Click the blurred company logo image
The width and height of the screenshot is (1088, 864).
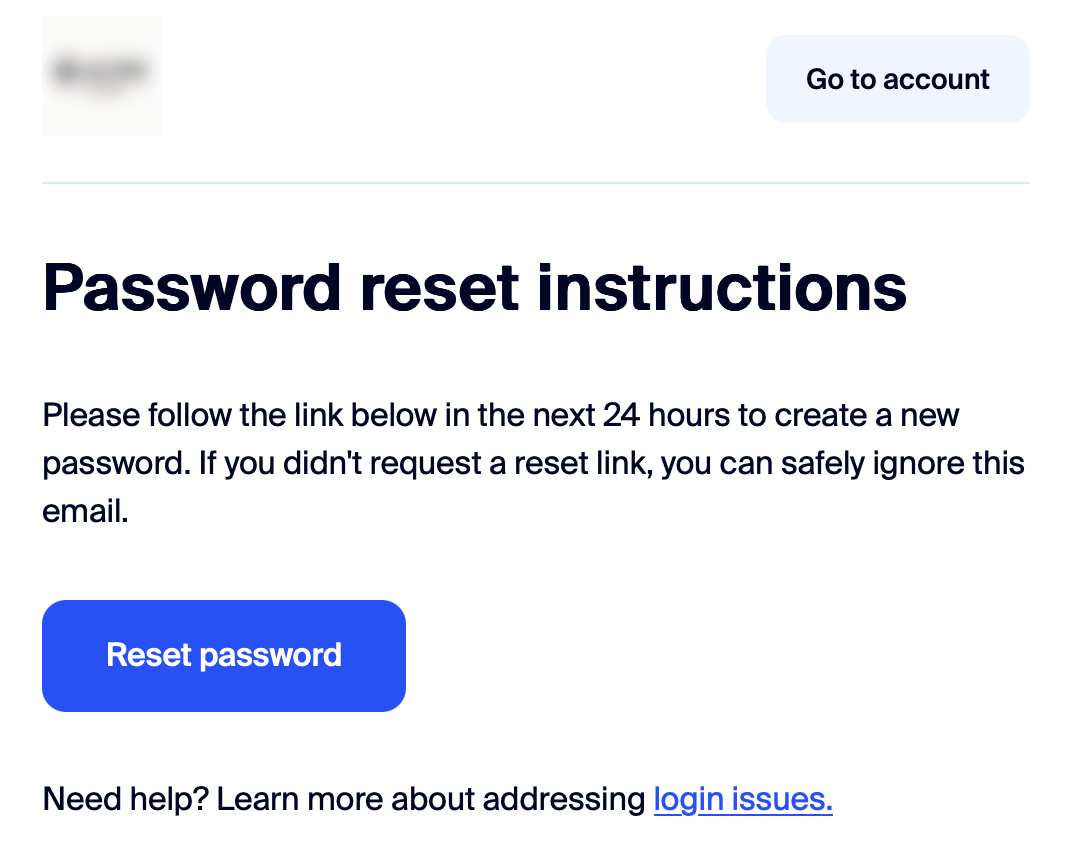[x=101, y=76]
